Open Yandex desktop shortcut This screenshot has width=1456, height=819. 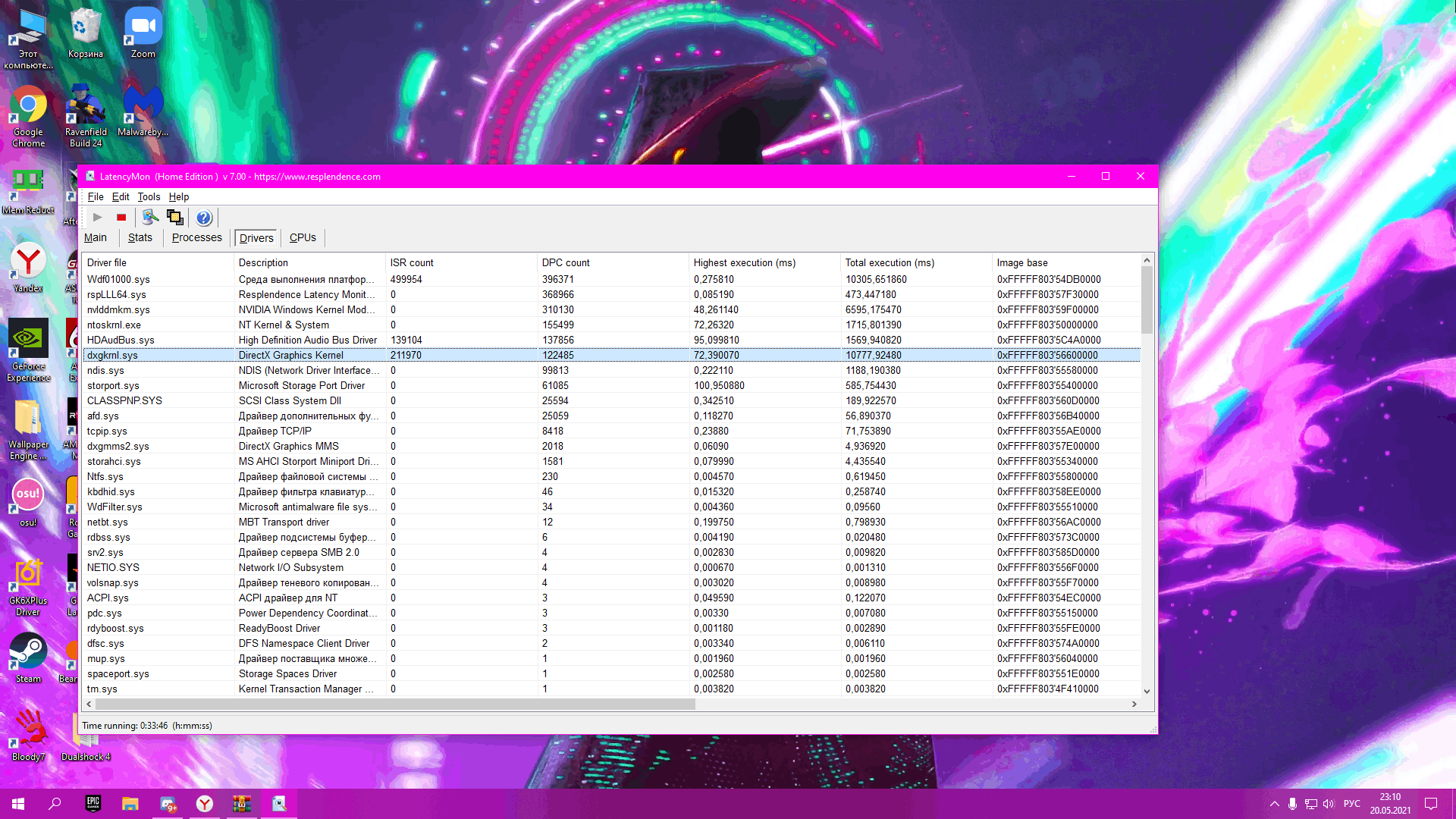pyautogui.click(x=28, y=267)
